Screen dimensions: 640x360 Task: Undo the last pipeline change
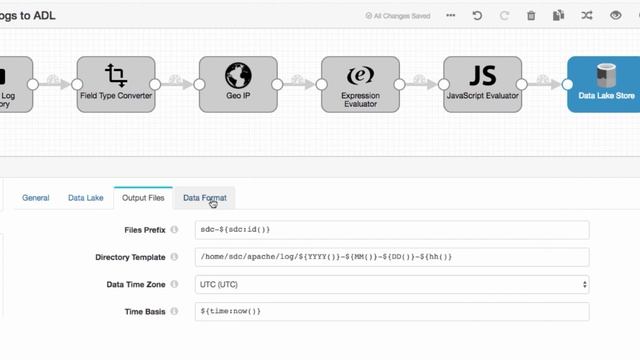477,16
